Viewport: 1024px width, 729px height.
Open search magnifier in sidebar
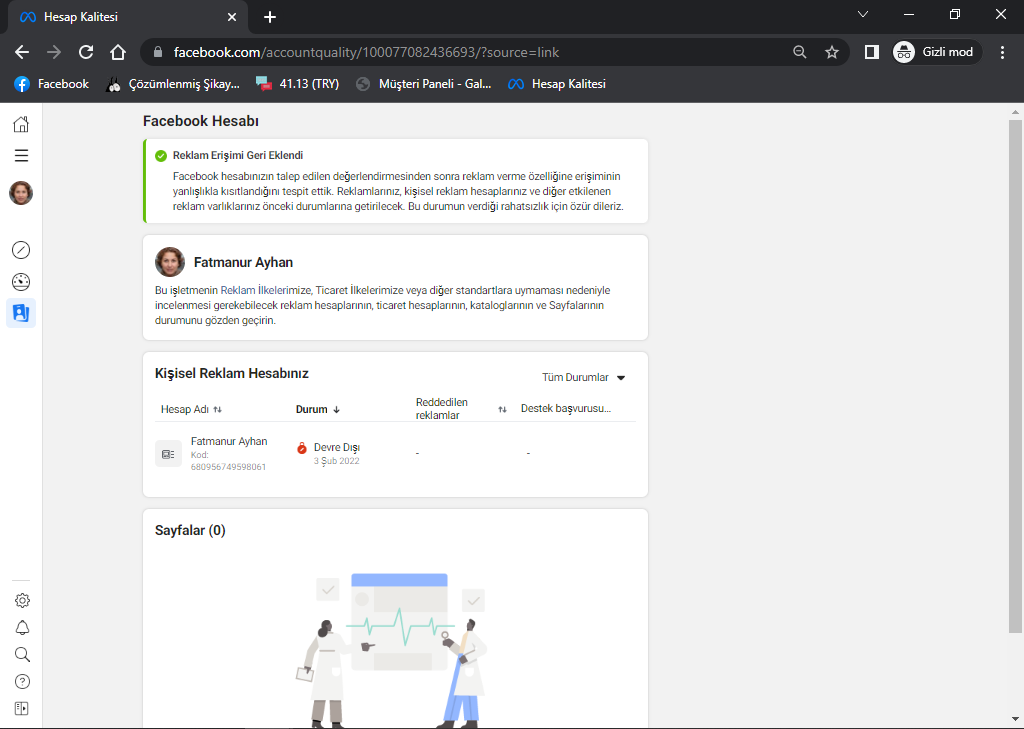click(x=22, y=655)
